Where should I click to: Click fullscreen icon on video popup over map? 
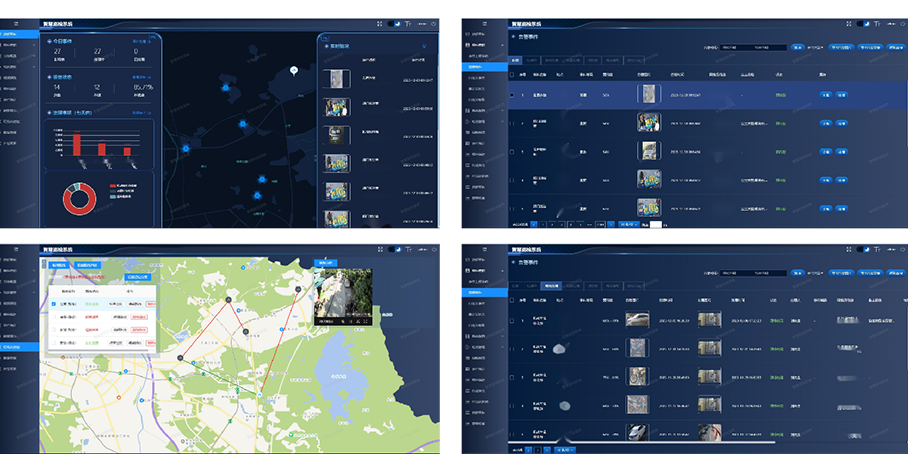[x=366, y=321]
